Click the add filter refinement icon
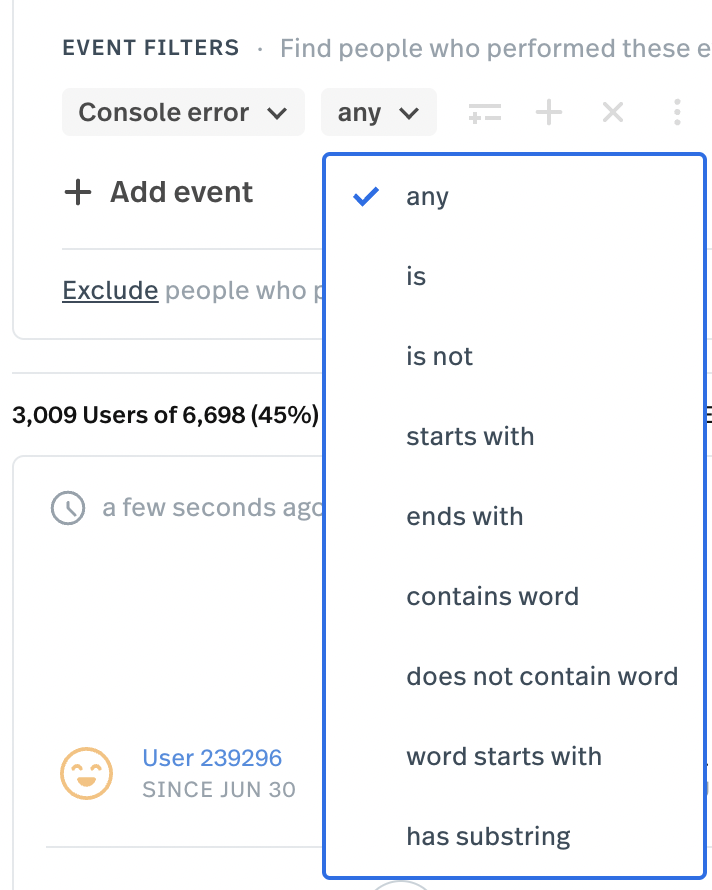The height and width of the screenshot is (890, 712). (485, 112)
